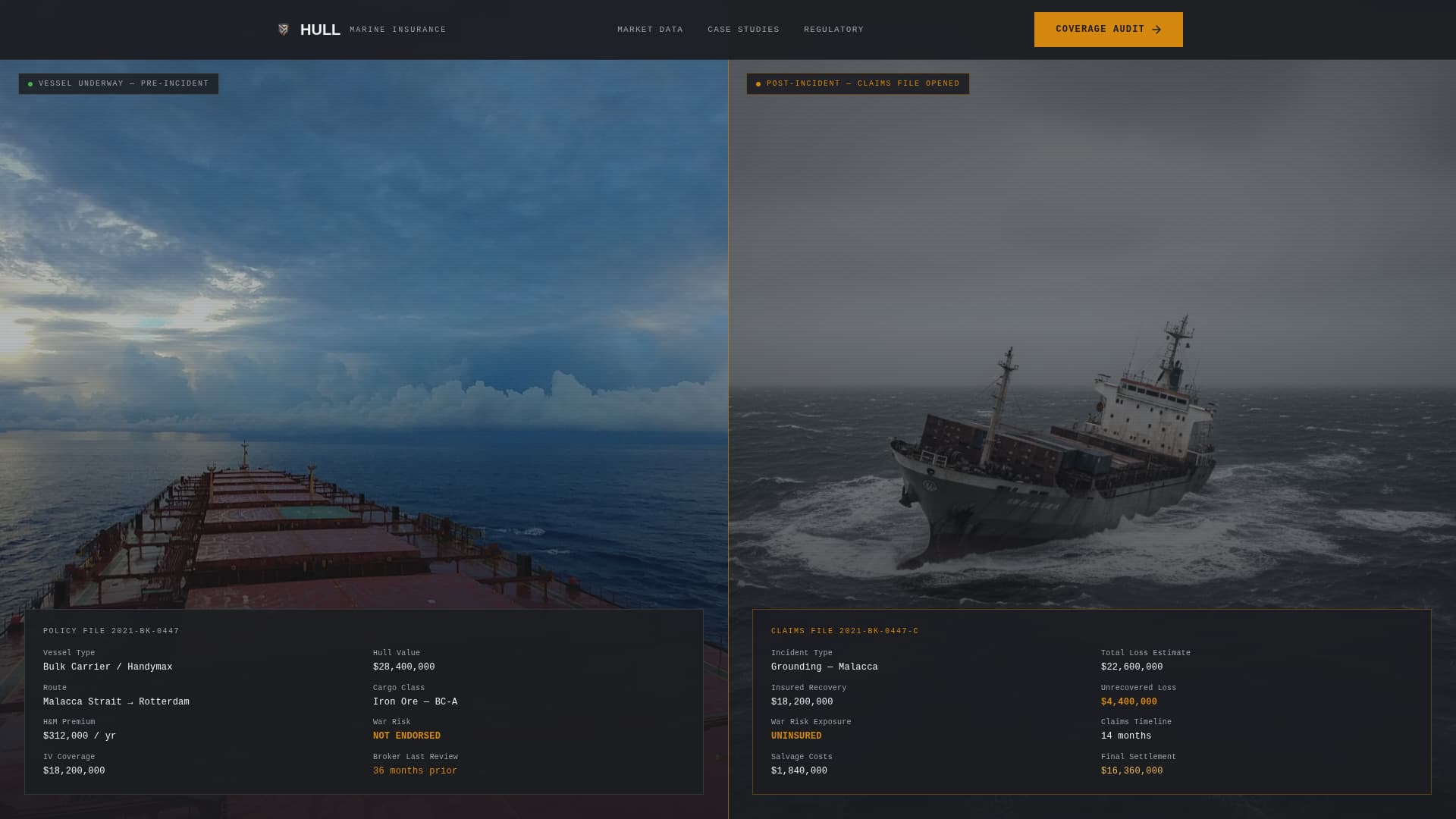1456x819 pixels.
Task: Expand the POLICY FILE 2021-BK-0447 panel
Action: (x=111, y=630)
